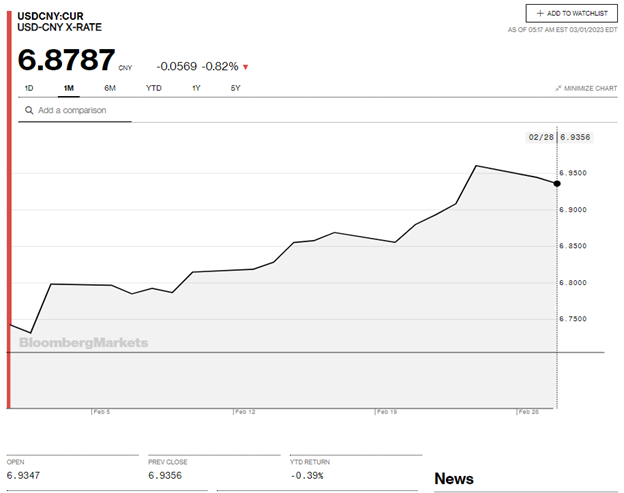Show the 6M chart range
Viewport: 624px width, 493px height.
(x=110, y=88)
